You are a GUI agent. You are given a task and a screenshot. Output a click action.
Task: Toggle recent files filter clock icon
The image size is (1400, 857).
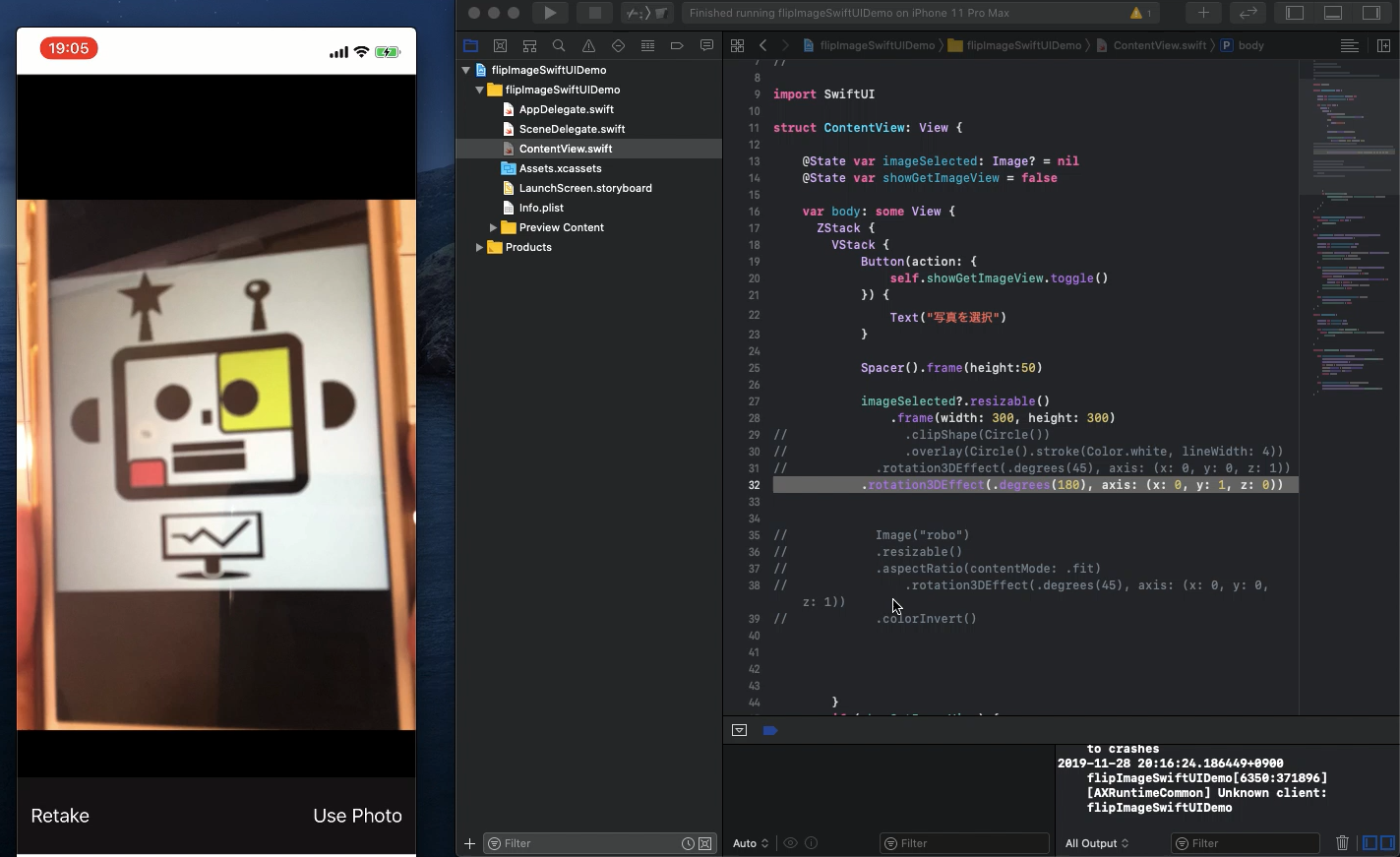coord(688,843)
